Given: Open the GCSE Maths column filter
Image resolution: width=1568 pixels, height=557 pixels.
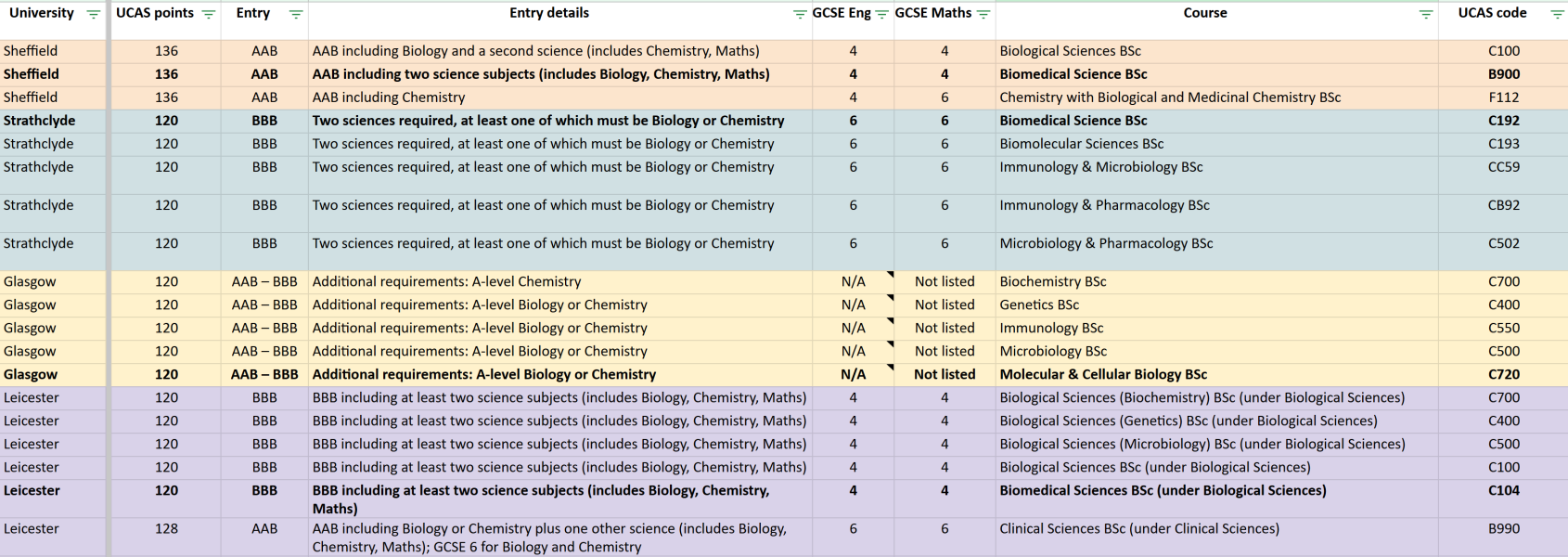Looking at the screenshot, I should (x=983, y=14).
